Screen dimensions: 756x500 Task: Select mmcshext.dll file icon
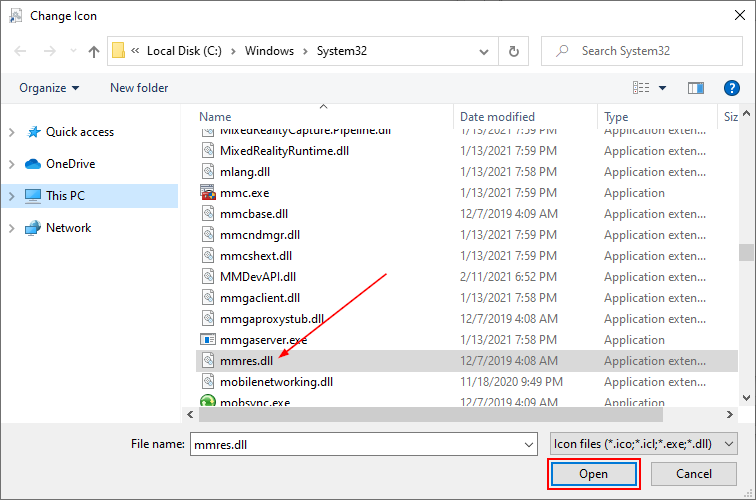[208, 256]
